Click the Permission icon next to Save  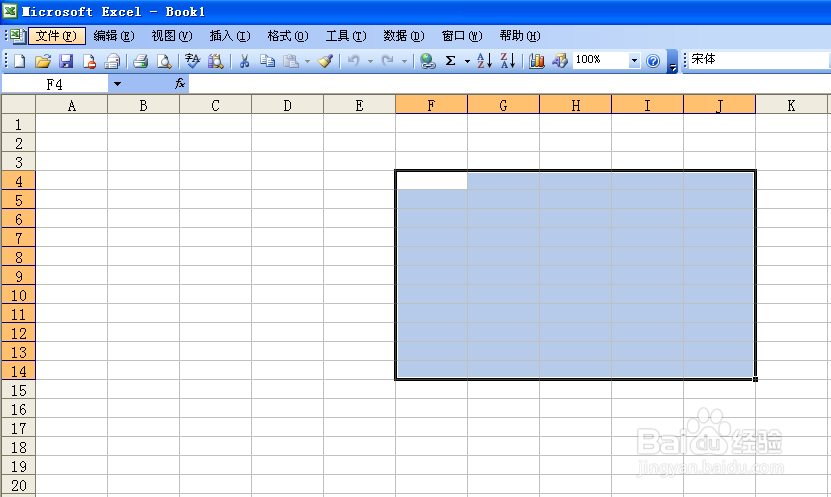[x=89, y=61]
